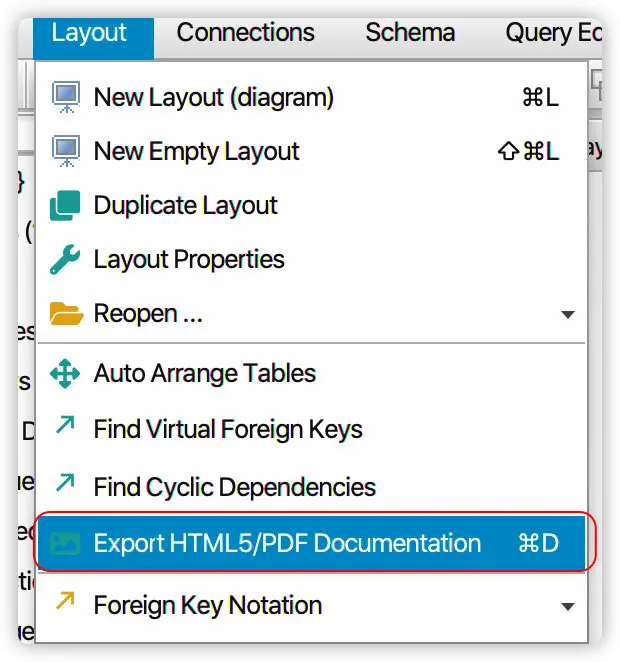Select the Duplicate Layout menu entry

pos(185,206)
